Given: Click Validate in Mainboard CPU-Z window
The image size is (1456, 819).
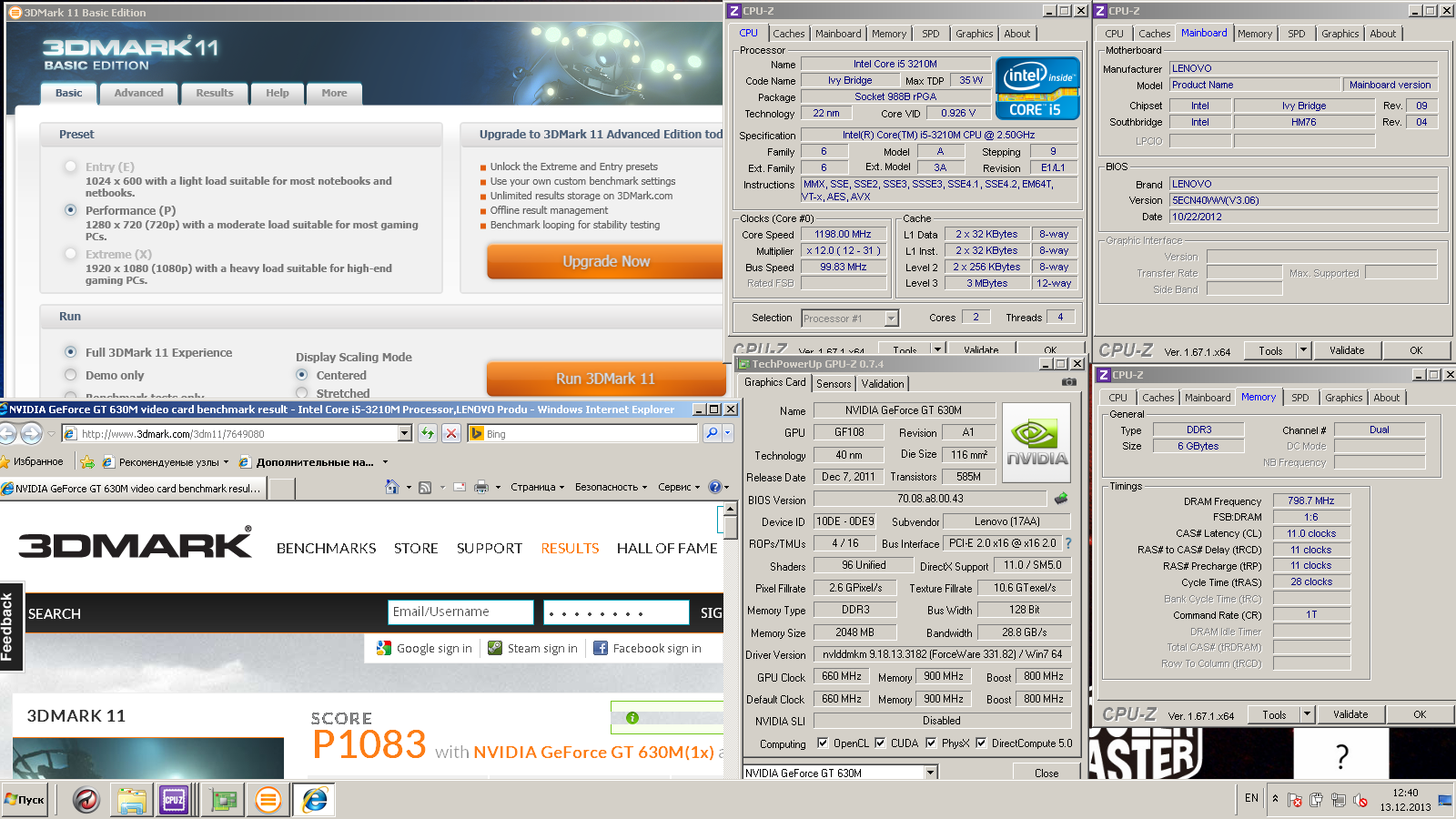Looking at the screenshot, I should [x=1347, y=350].
